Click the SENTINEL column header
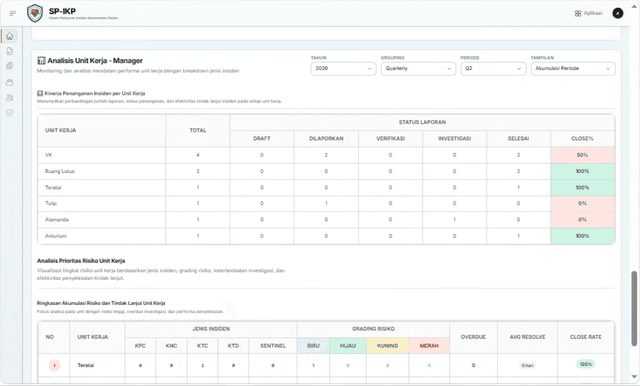640x386 pixels. pyautogui.click(x=273, y=346)
